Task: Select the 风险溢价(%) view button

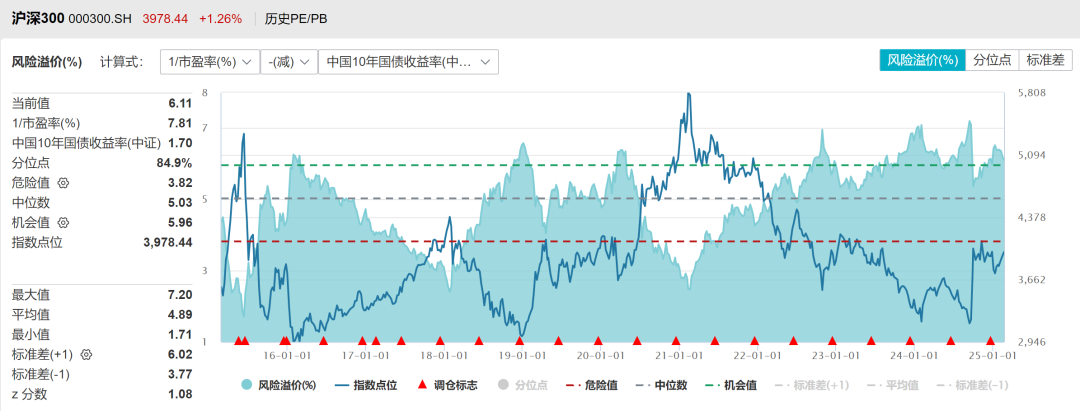Action: (x=922, y=60)
